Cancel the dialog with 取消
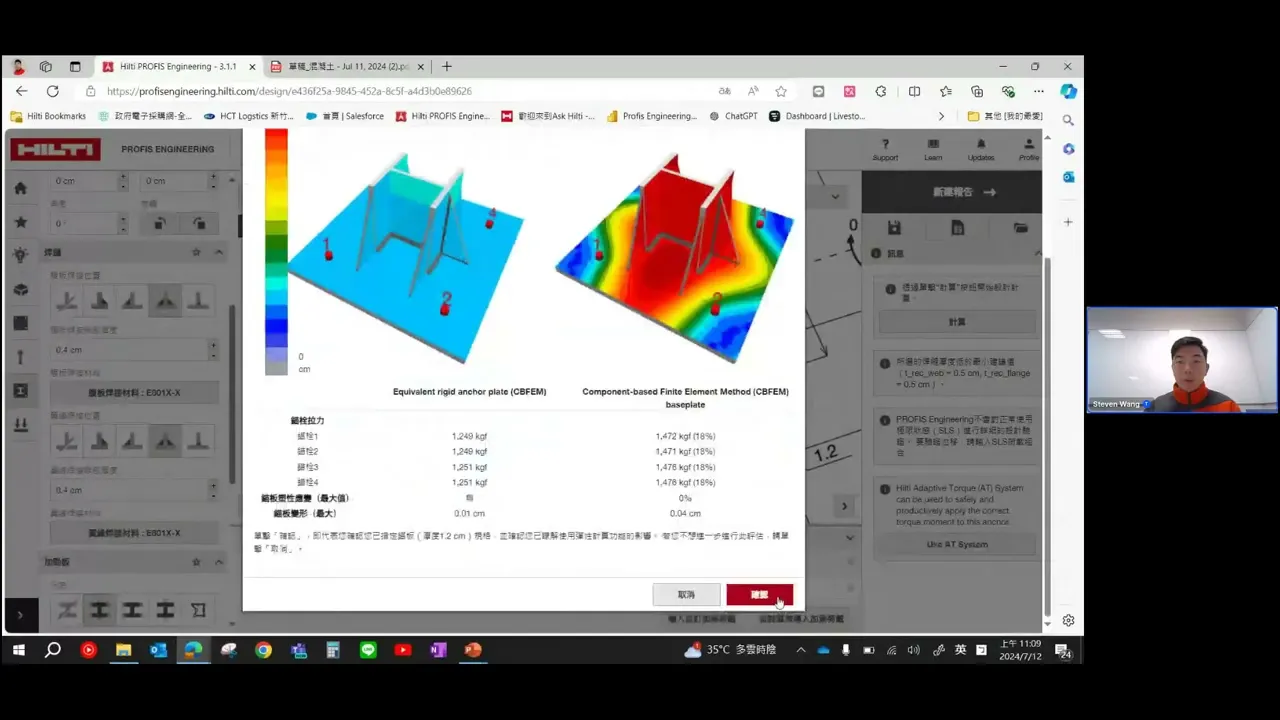Image resolution: width=1280 pixels, height=720 pixels. point(686,594)
